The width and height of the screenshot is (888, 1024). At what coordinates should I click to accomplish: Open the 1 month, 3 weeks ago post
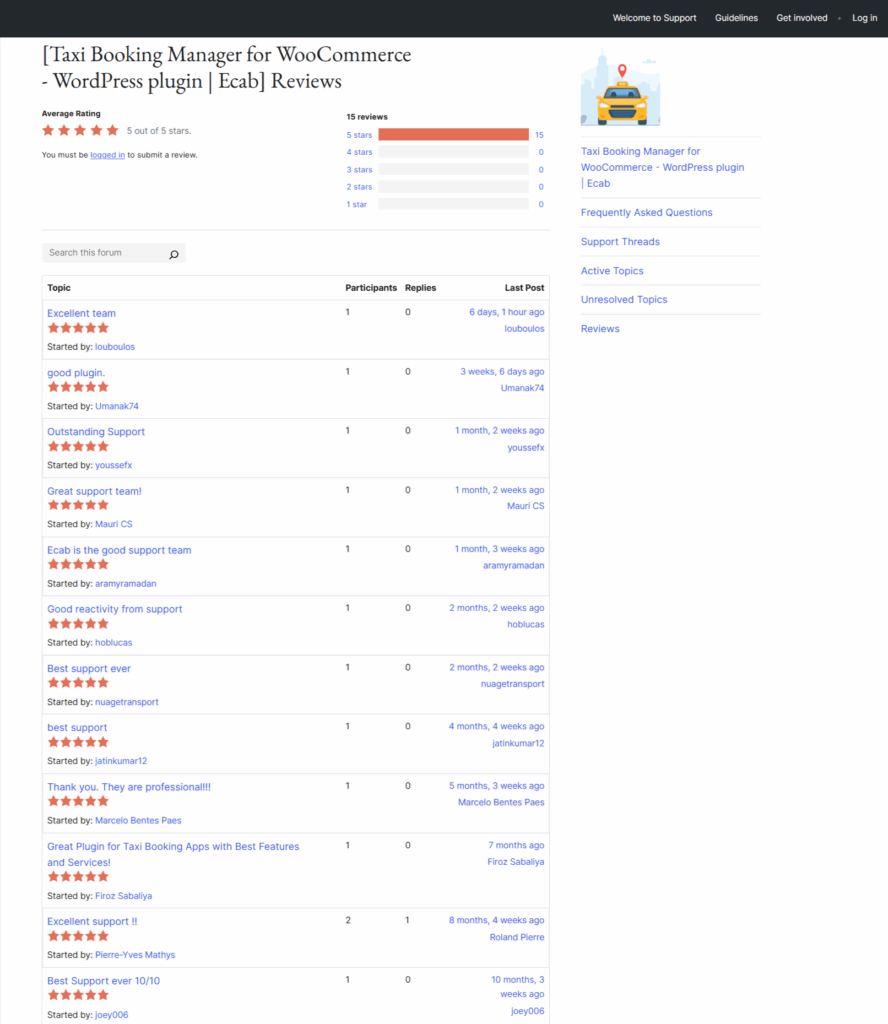tap(500, 549)
